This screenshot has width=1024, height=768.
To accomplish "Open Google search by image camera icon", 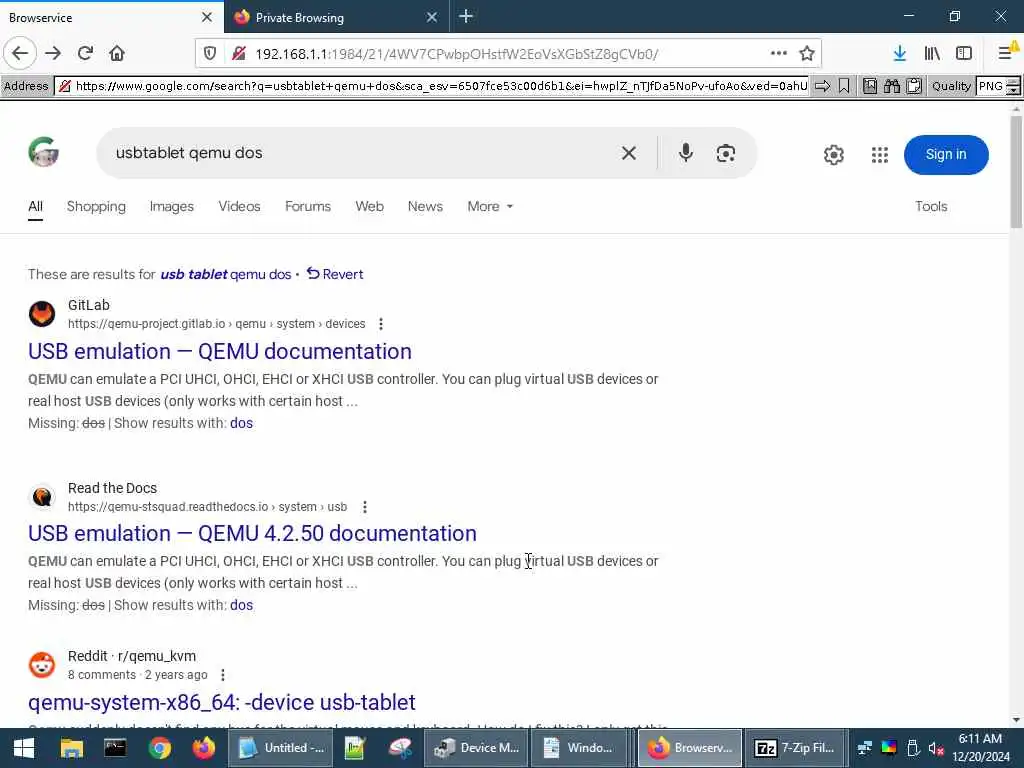I will coord(726,153).
